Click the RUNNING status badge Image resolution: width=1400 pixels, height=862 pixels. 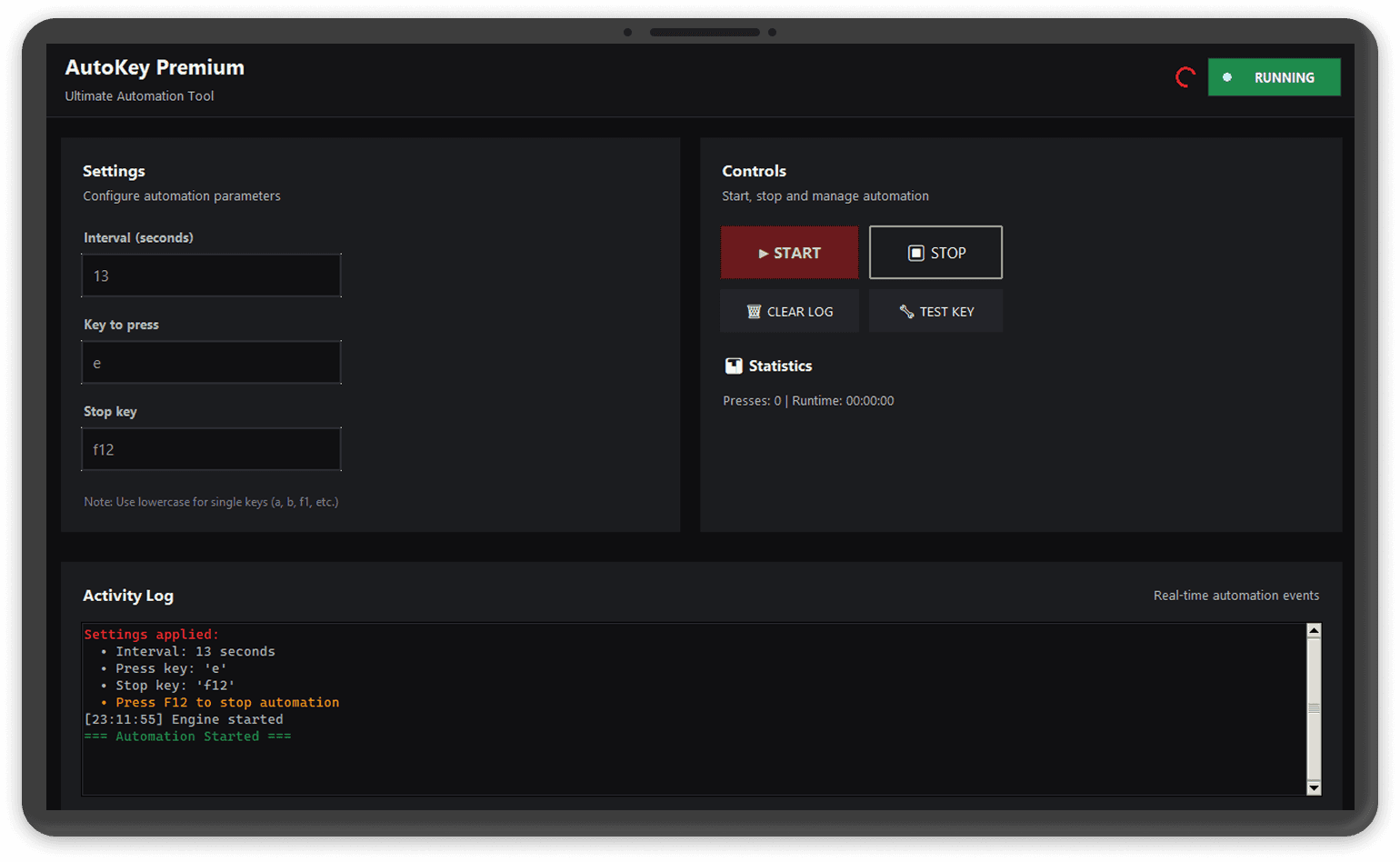pos(1274,77)
